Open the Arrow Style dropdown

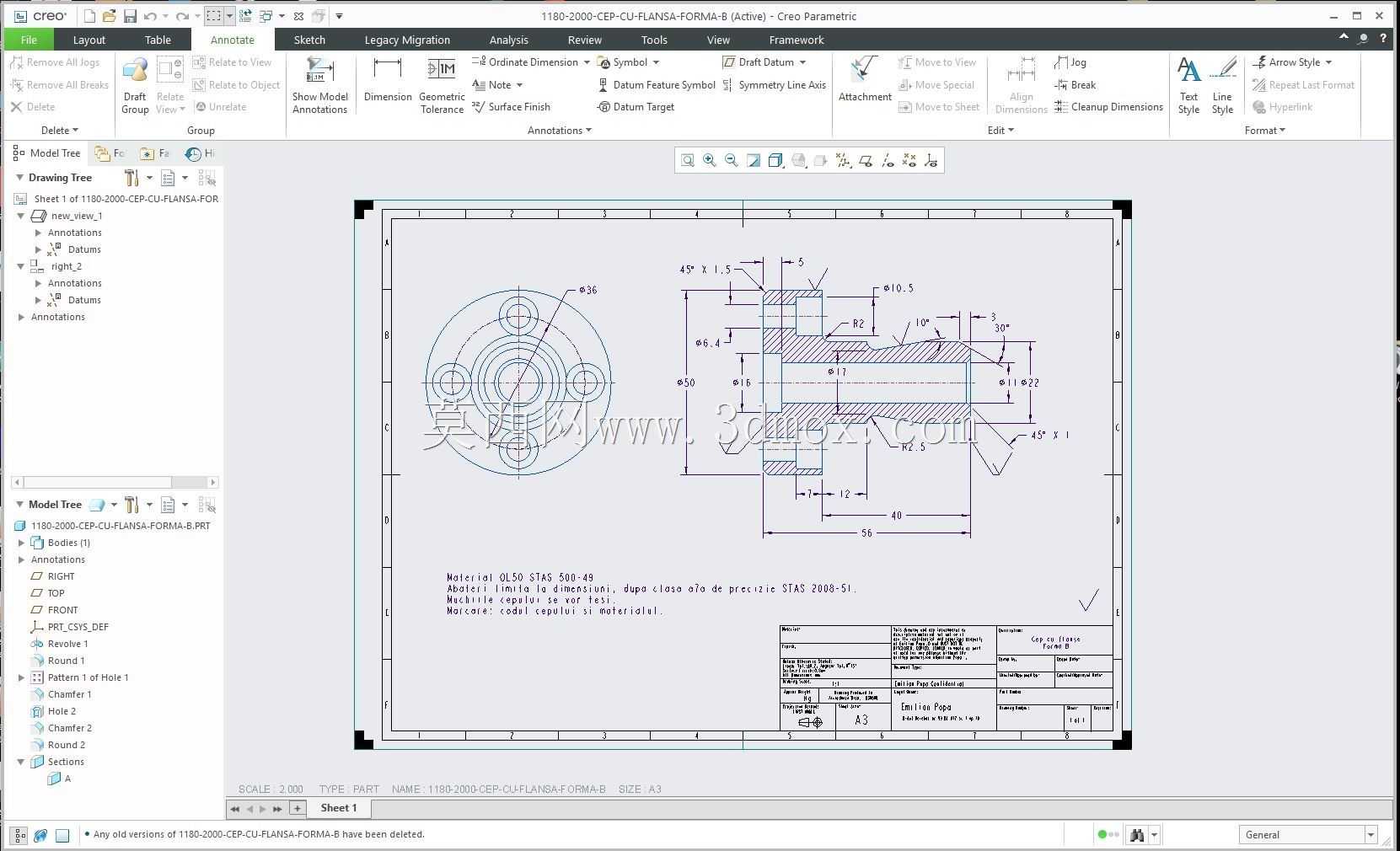pyautogui.click(x=1292, y=62)
